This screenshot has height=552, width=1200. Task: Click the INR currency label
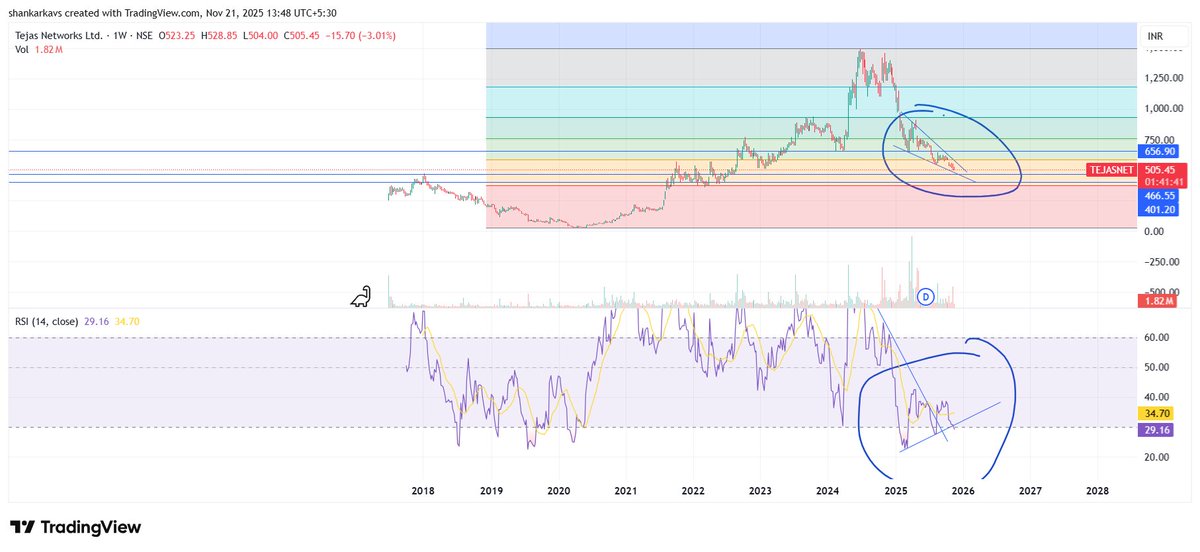coord(1157,36)
